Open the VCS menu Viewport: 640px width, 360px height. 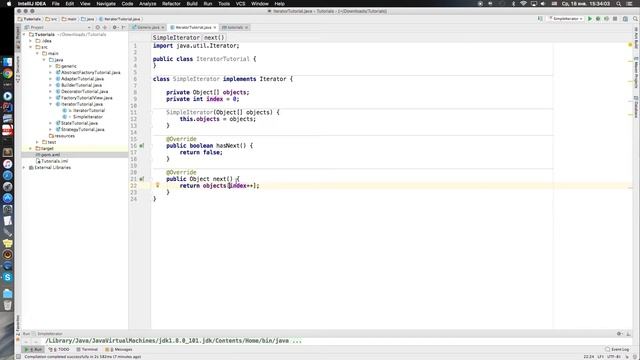click(x=240, y=4)
